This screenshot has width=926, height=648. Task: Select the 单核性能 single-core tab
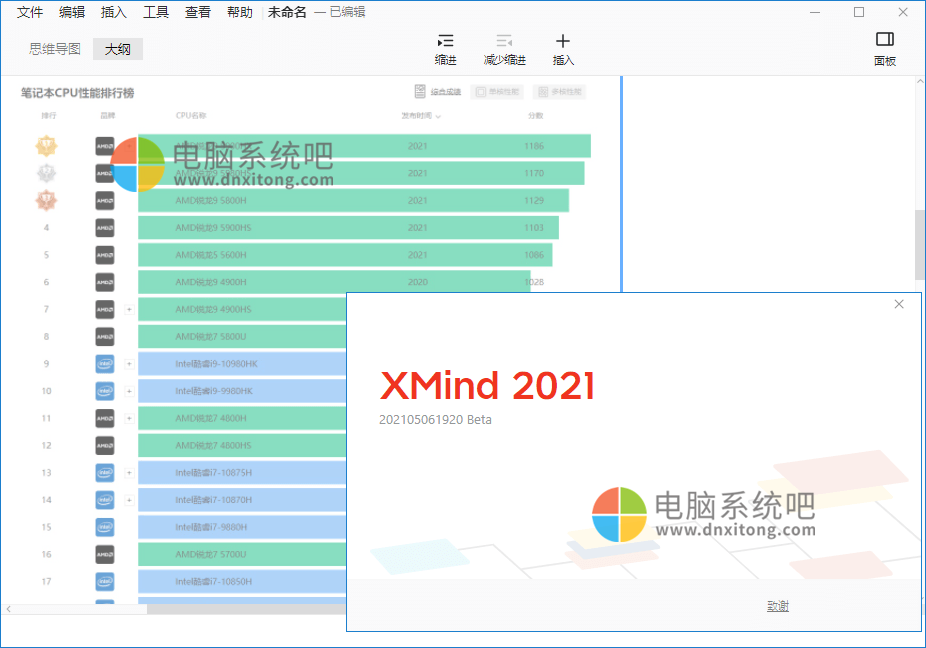point(498,92)
